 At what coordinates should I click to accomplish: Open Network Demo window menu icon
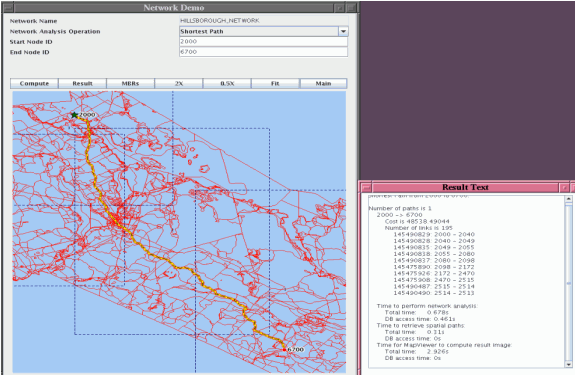(8, 7)
